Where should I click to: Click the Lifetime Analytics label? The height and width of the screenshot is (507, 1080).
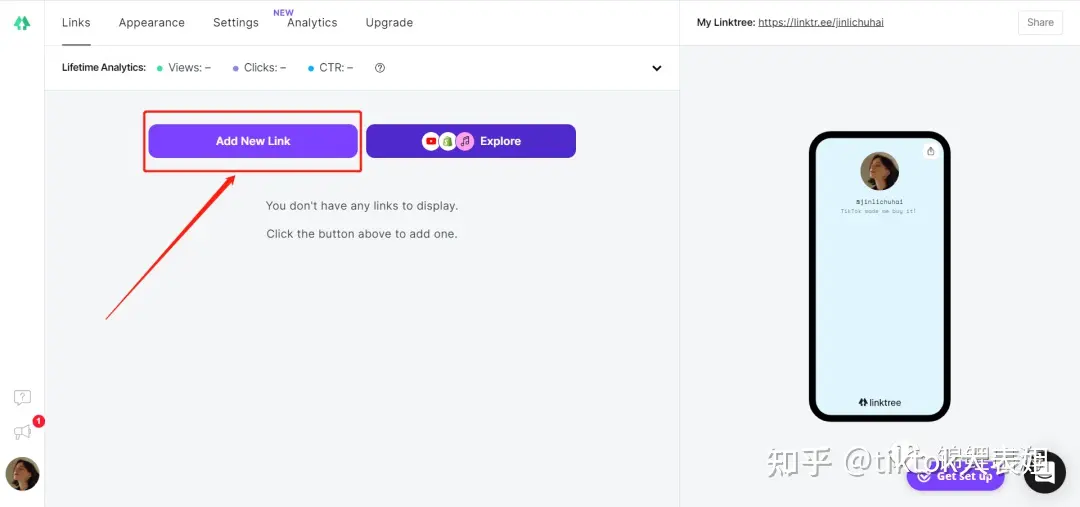pos(104,68)
